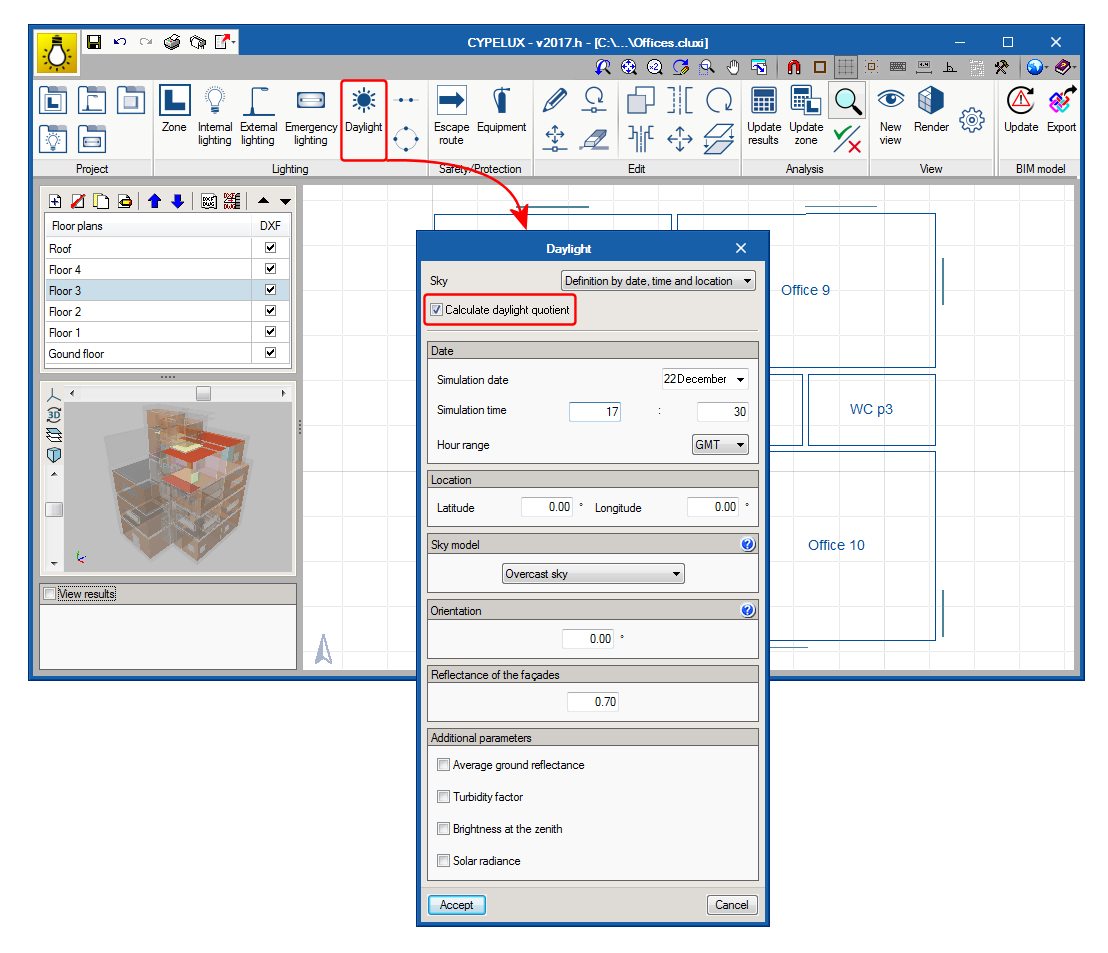Select Floor 2 in floor plans list
The height and width of the screenshot is (953, 1108).
coord(146,312)
